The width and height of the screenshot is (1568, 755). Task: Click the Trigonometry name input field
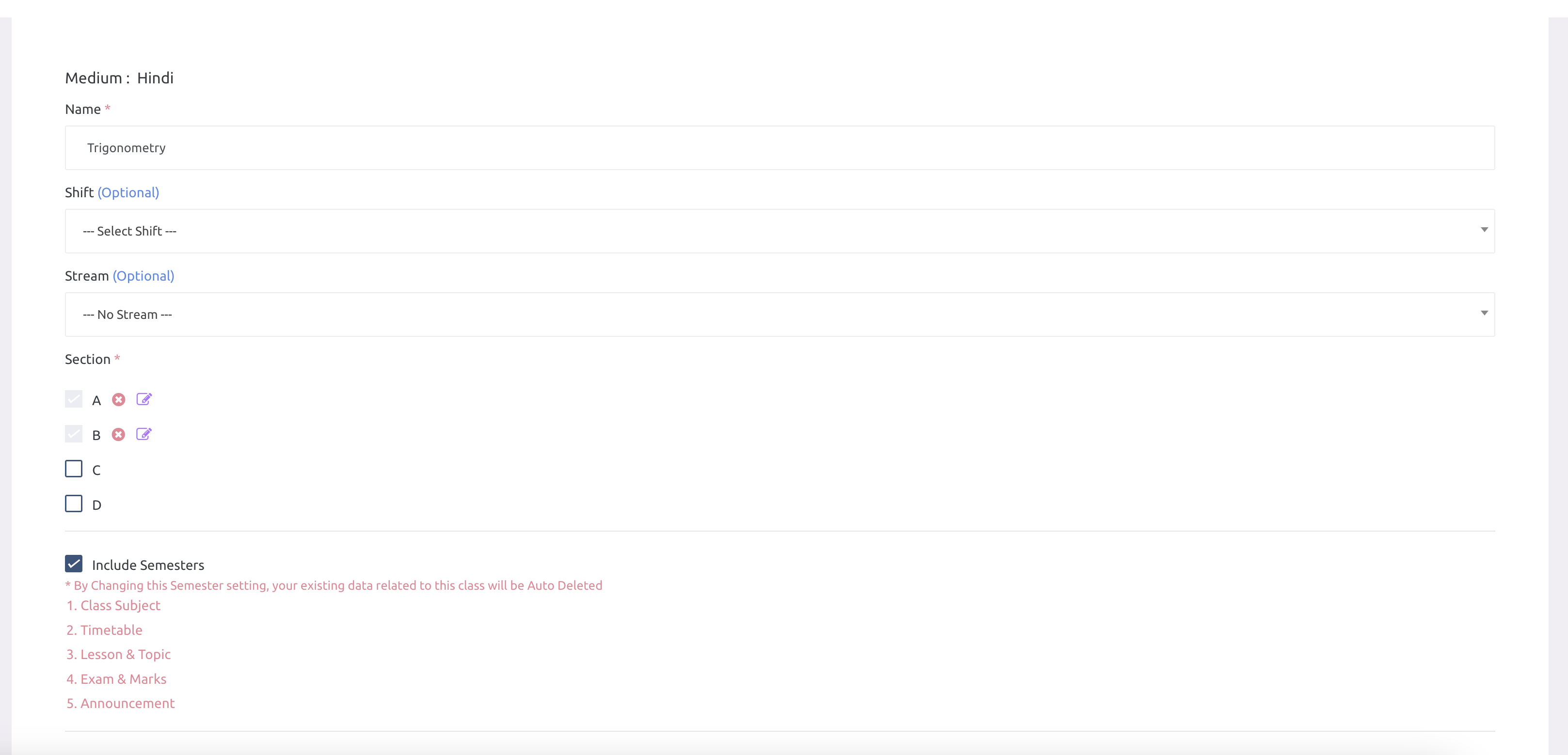pyautogui.click(x=779, y=148)
